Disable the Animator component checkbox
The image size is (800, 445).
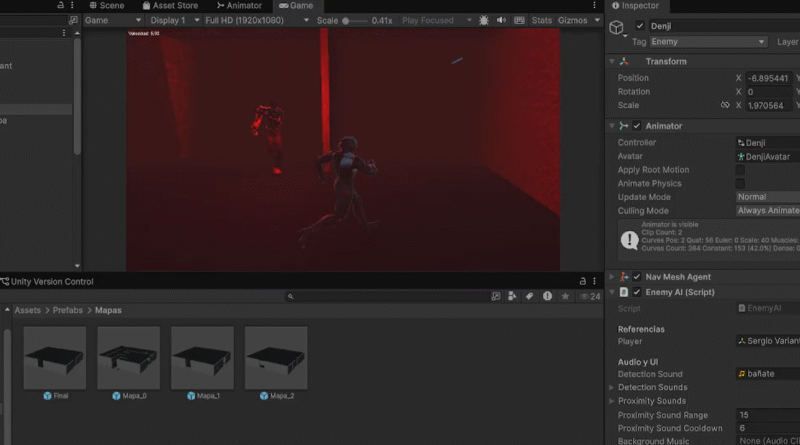click(637, 126)
